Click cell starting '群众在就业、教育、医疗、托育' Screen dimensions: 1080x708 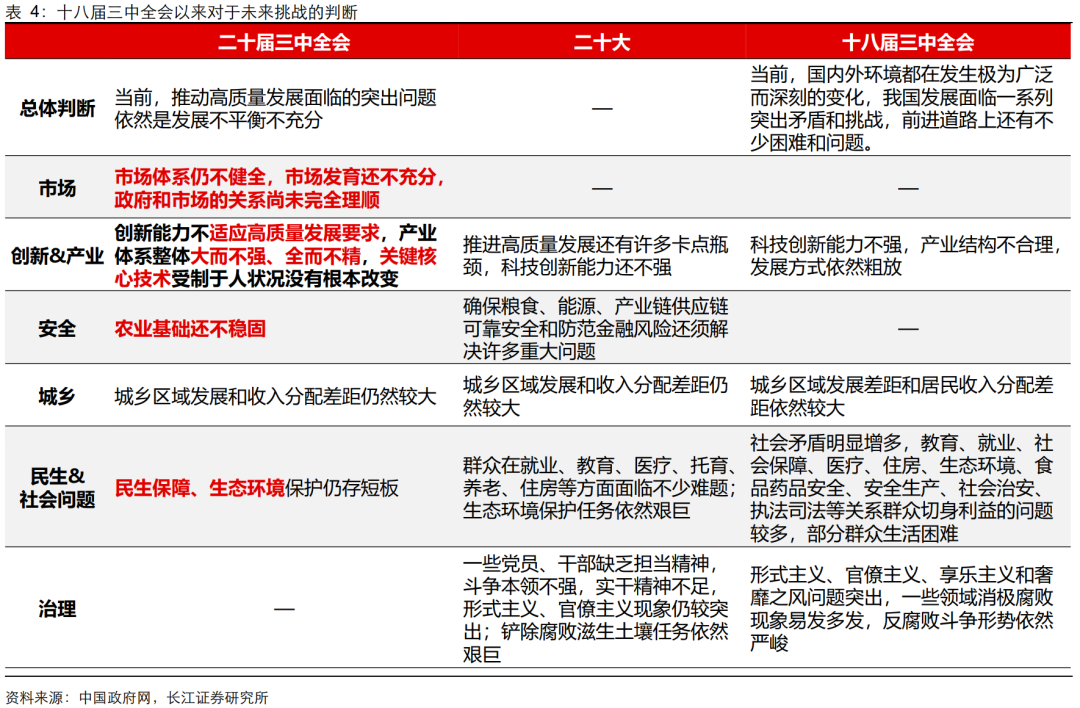click(599, 488)
